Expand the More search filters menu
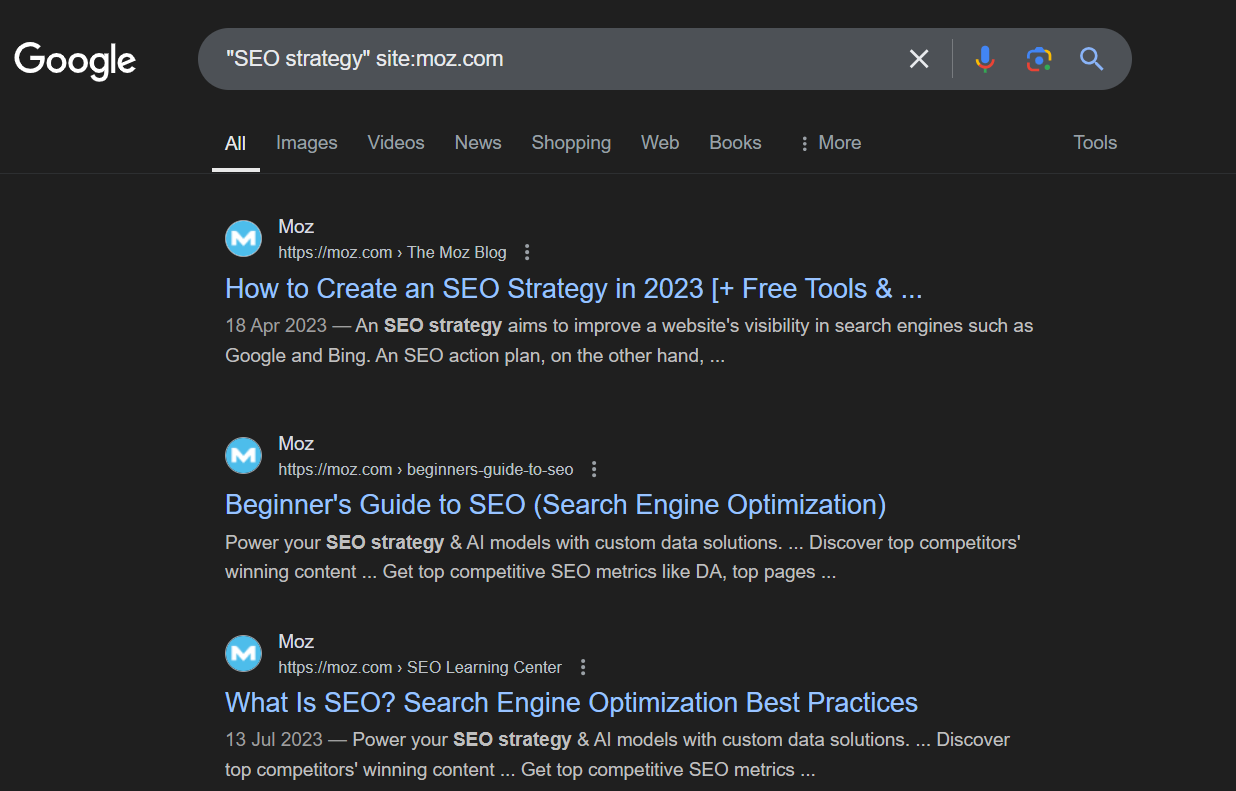1236x791 pixels. 829,143
